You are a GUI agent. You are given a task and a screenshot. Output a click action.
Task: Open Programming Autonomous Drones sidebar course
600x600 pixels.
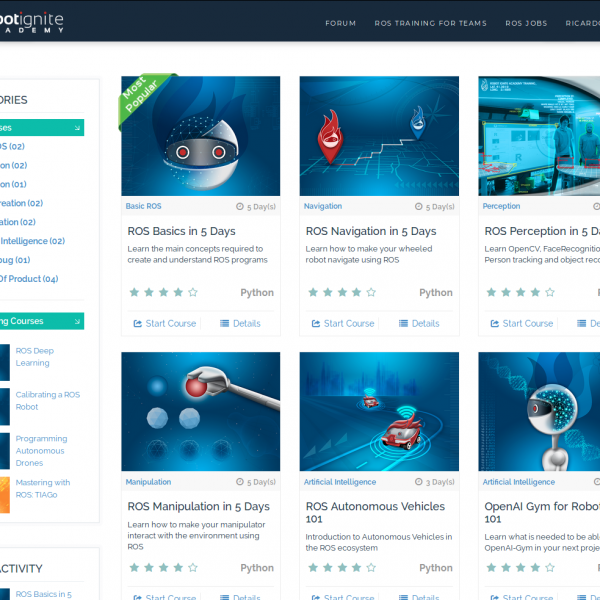click(x=41, y=451)
